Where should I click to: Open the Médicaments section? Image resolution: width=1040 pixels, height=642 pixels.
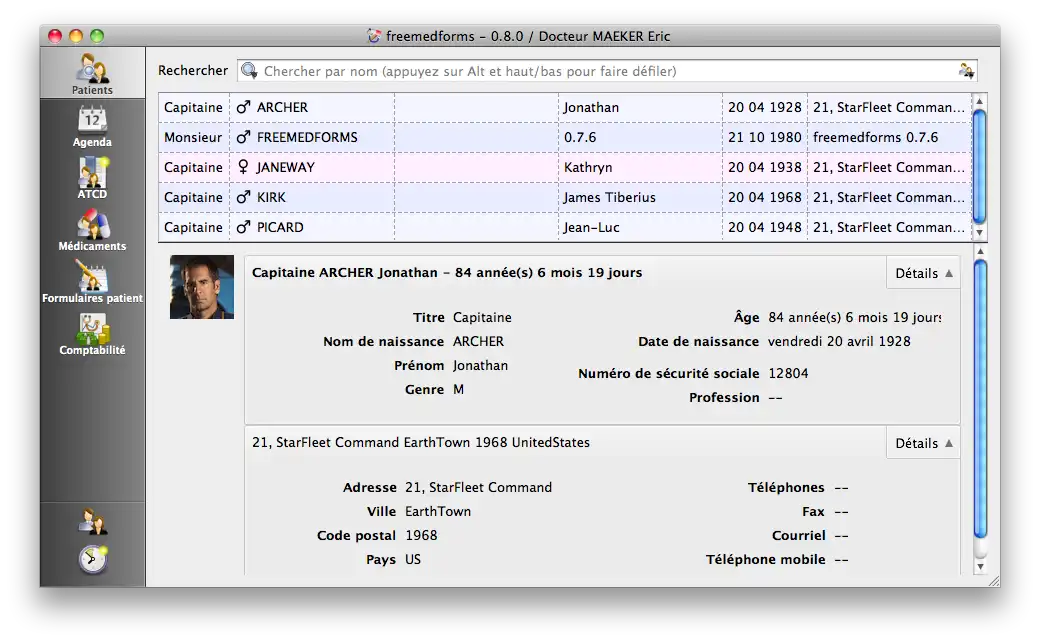coord(92,230)
